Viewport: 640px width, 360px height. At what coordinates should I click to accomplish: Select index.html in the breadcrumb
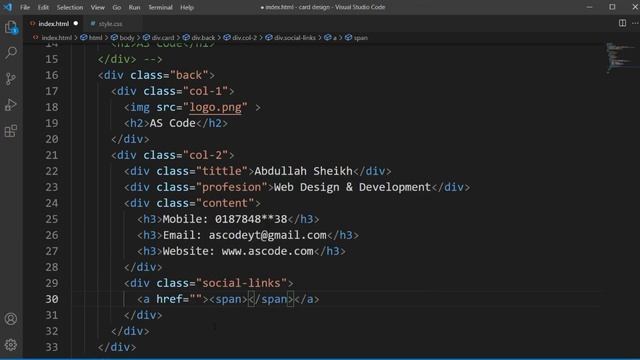pos(57,38)
